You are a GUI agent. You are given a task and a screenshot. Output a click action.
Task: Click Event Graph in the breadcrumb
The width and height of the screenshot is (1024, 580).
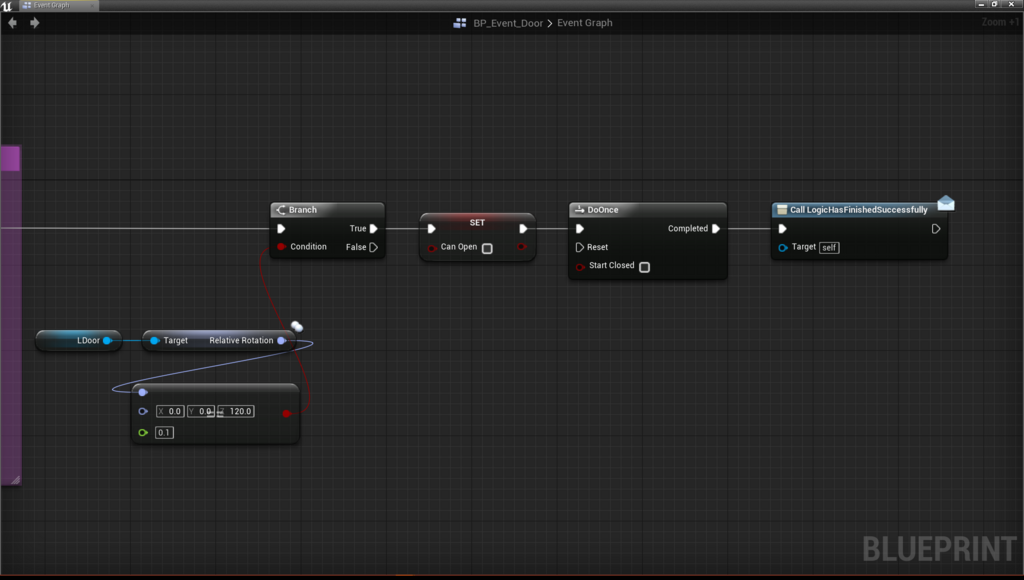click(x=584, y=23)
